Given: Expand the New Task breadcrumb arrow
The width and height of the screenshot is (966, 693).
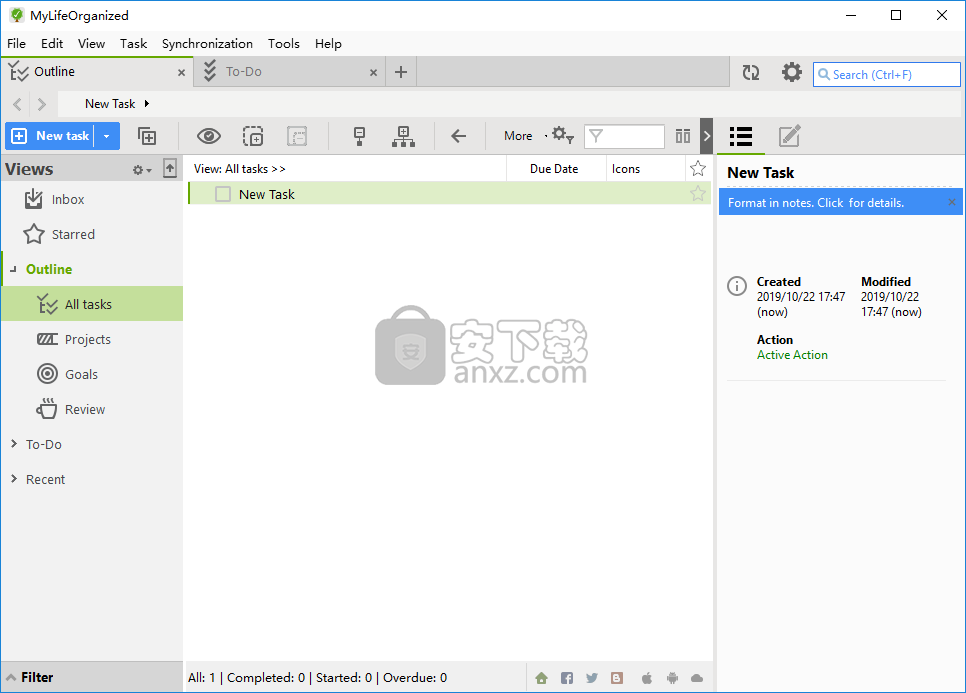Looking at the screenshot, I should click(147, 103).
